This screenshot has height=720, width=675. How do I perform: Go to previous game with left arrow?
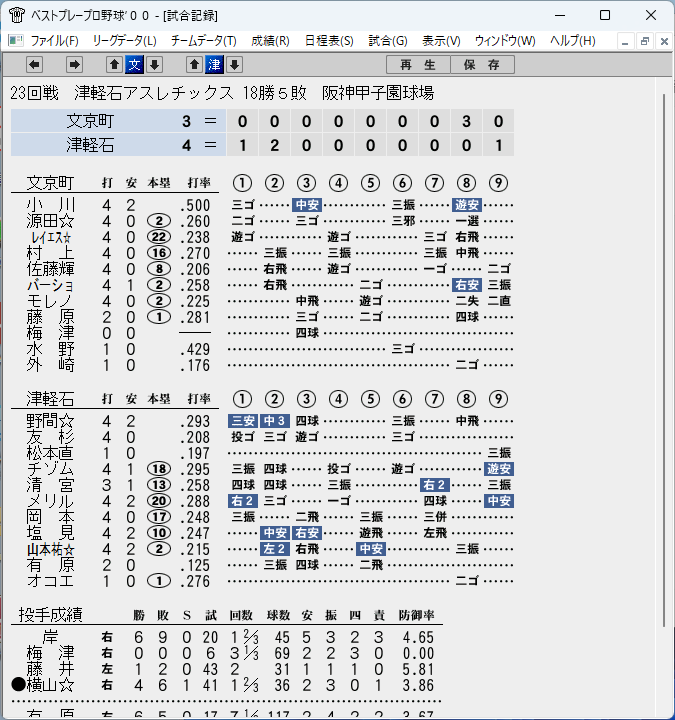[x=34, y=65]
